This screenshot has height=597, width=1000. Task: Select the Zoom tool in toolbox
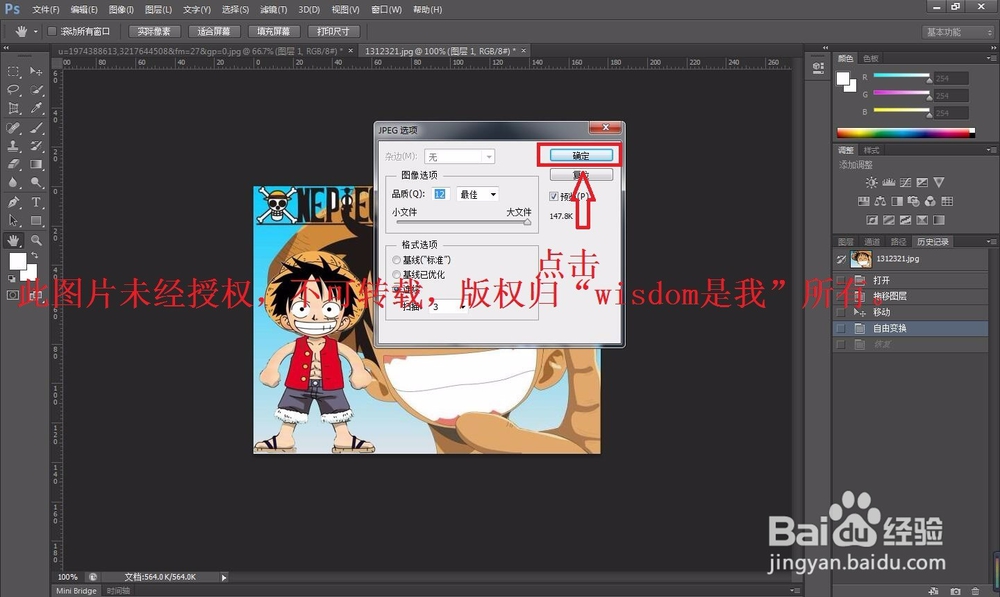(36, 240)
